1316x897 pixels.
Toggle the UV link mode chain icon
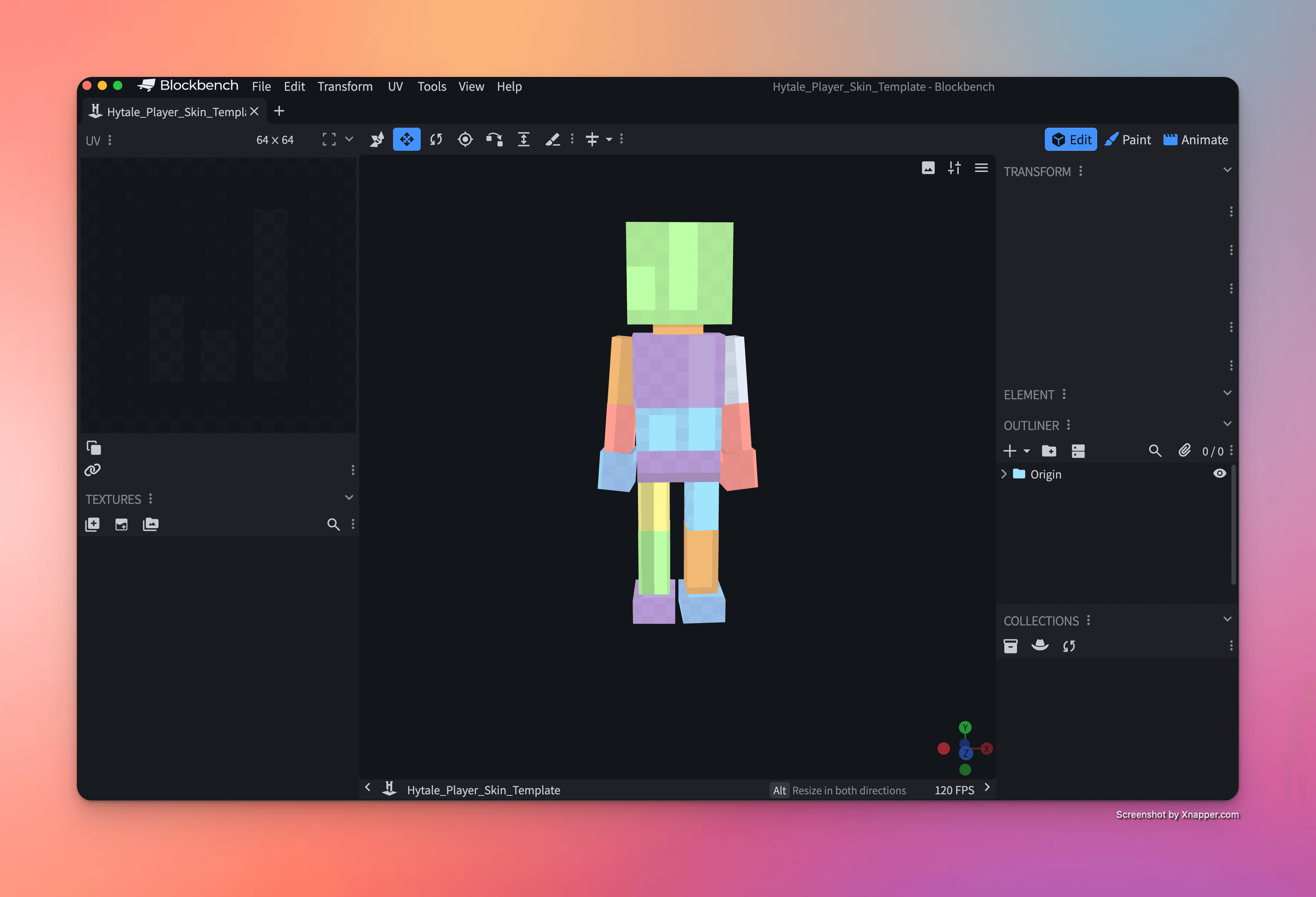(92, 470)
